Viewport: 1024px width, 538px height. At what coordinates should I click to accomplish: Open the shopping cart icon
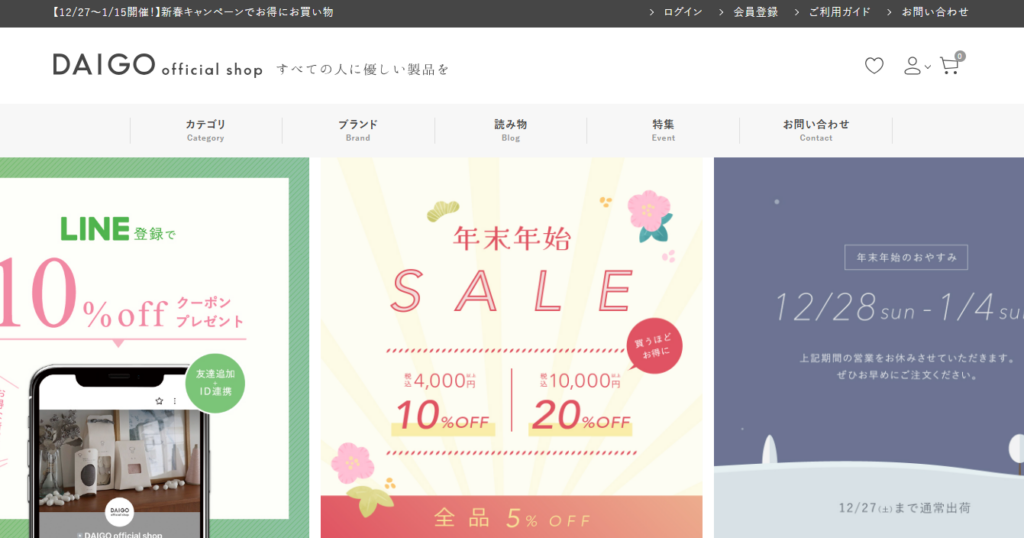[949, 66]
